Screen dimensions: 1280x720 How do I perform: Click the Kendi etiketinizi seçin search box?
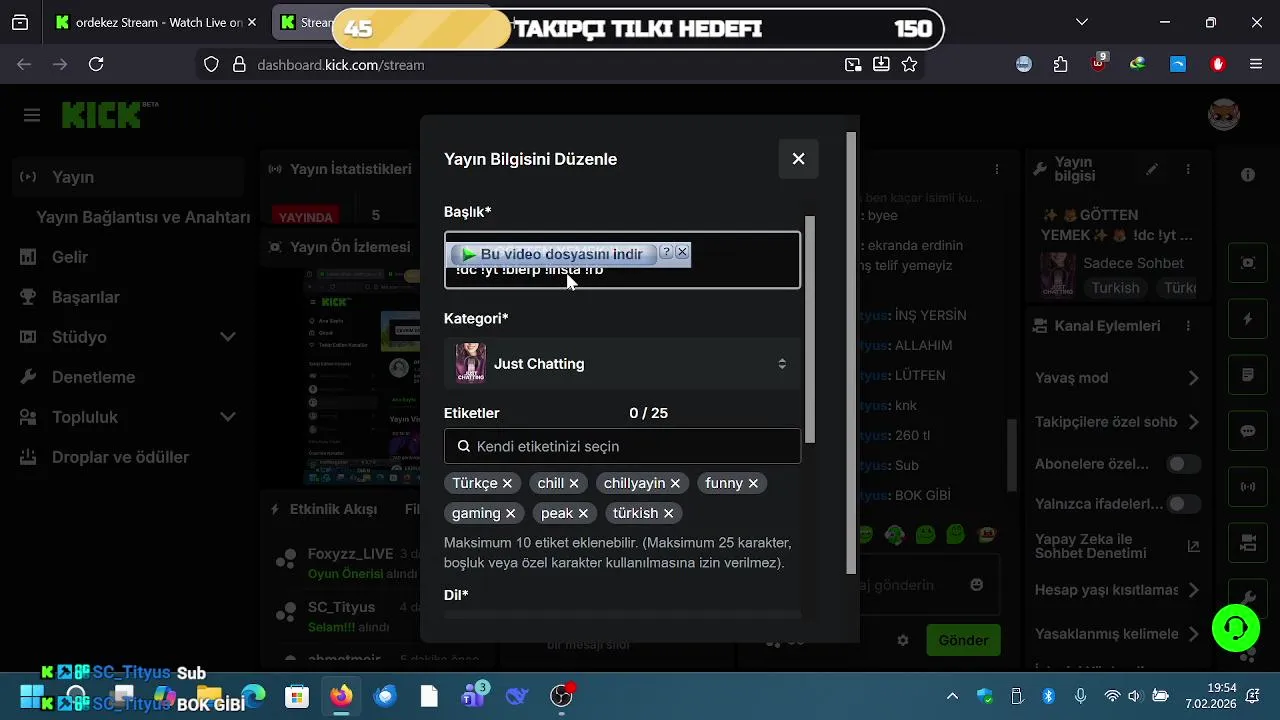point(622,446)
